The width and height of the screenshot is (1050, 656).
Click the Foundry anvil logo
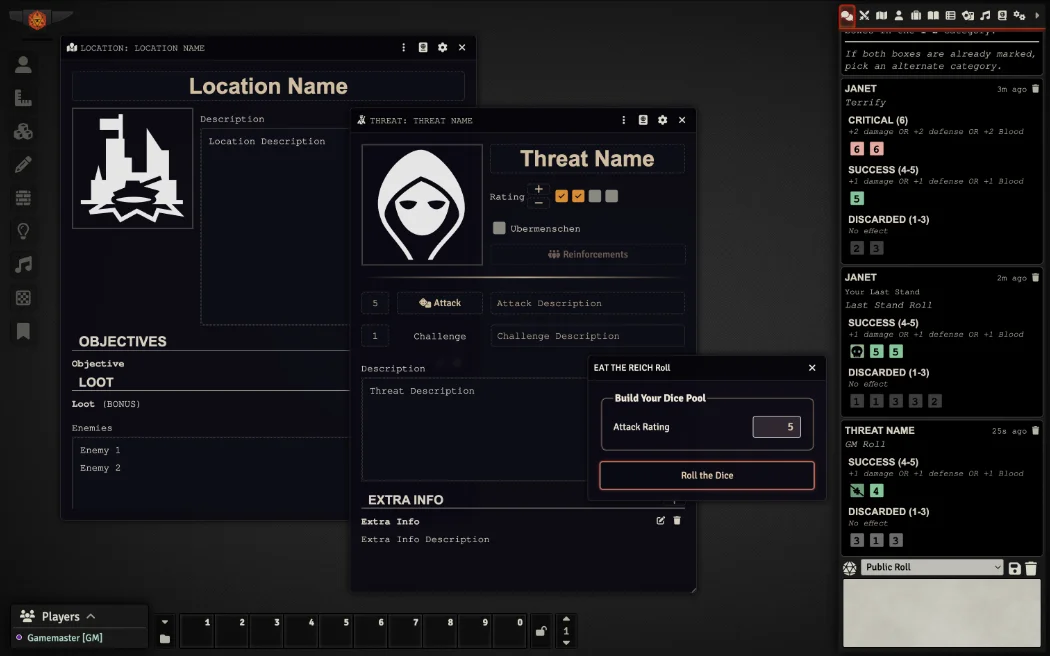(x=38, y=19)
